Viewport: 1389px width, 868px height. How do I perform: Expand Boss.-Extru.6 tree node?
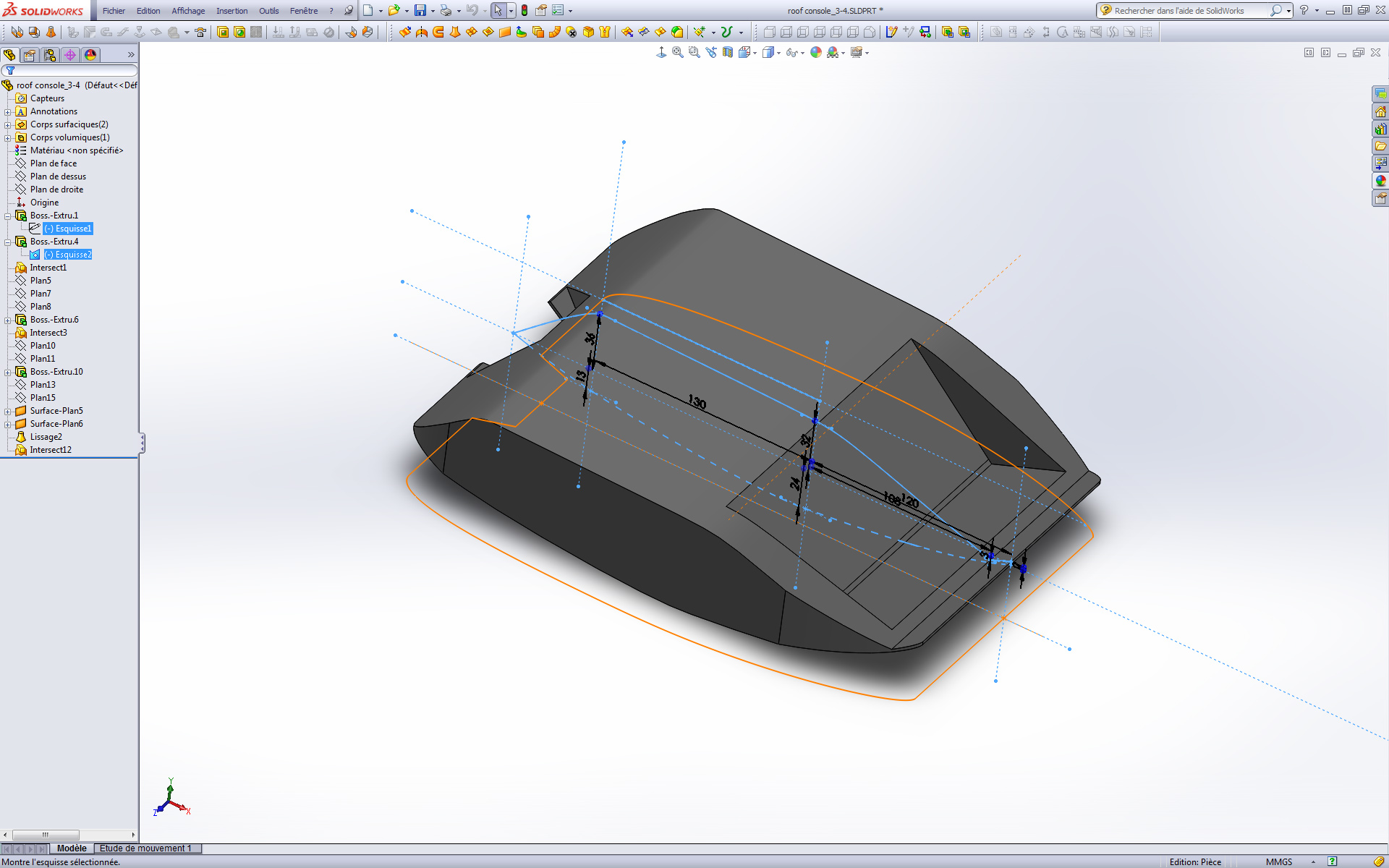[8, 320]
